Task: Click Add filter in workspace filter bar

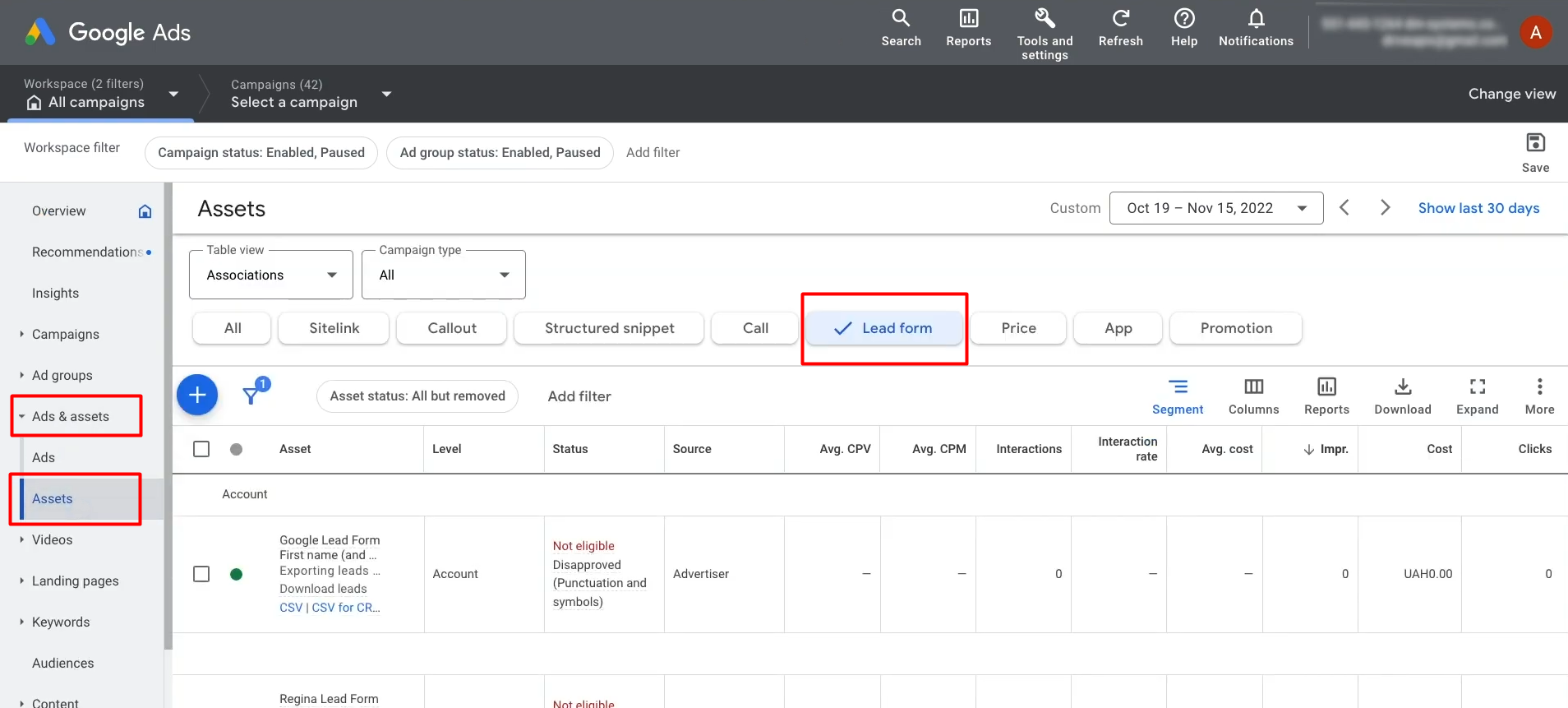Action: (x=653, y=152)
